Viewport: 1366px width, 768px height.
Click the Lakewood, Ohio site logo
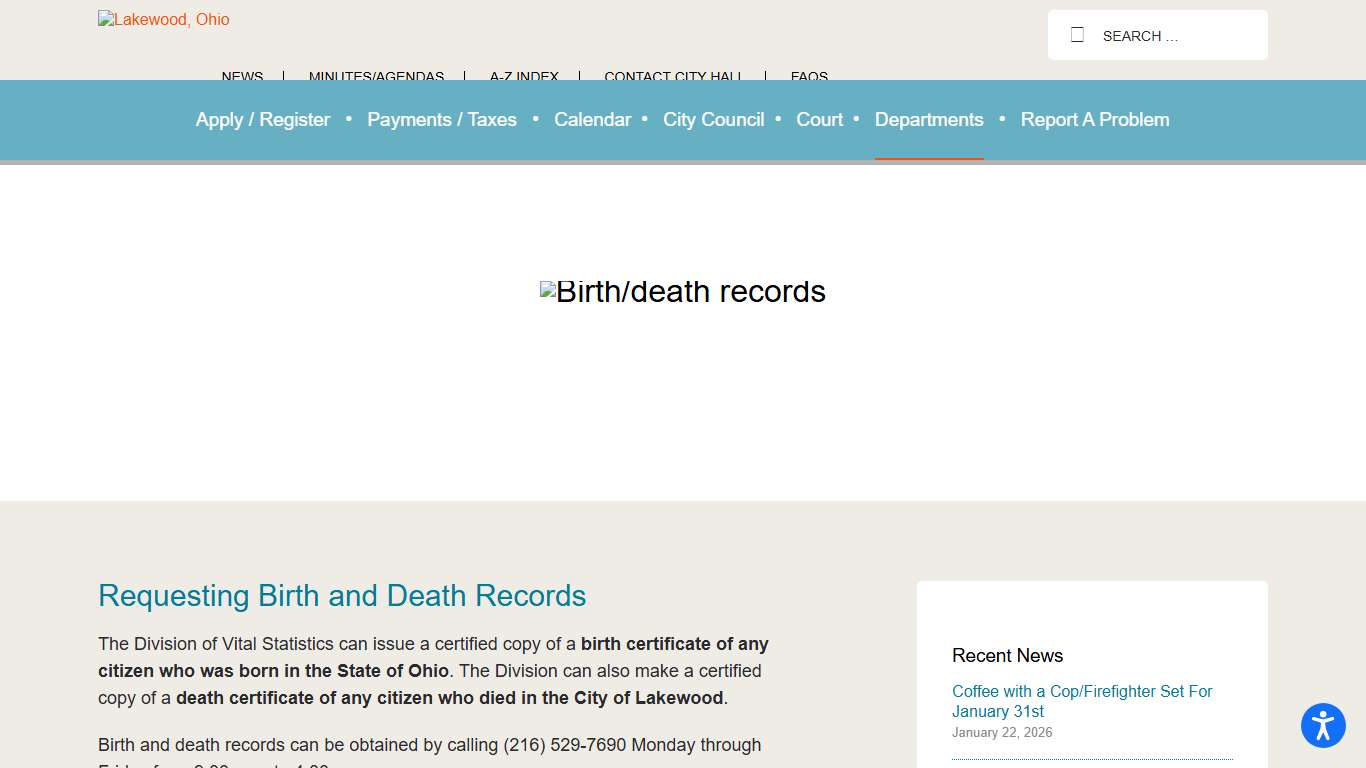pos(163,19)
